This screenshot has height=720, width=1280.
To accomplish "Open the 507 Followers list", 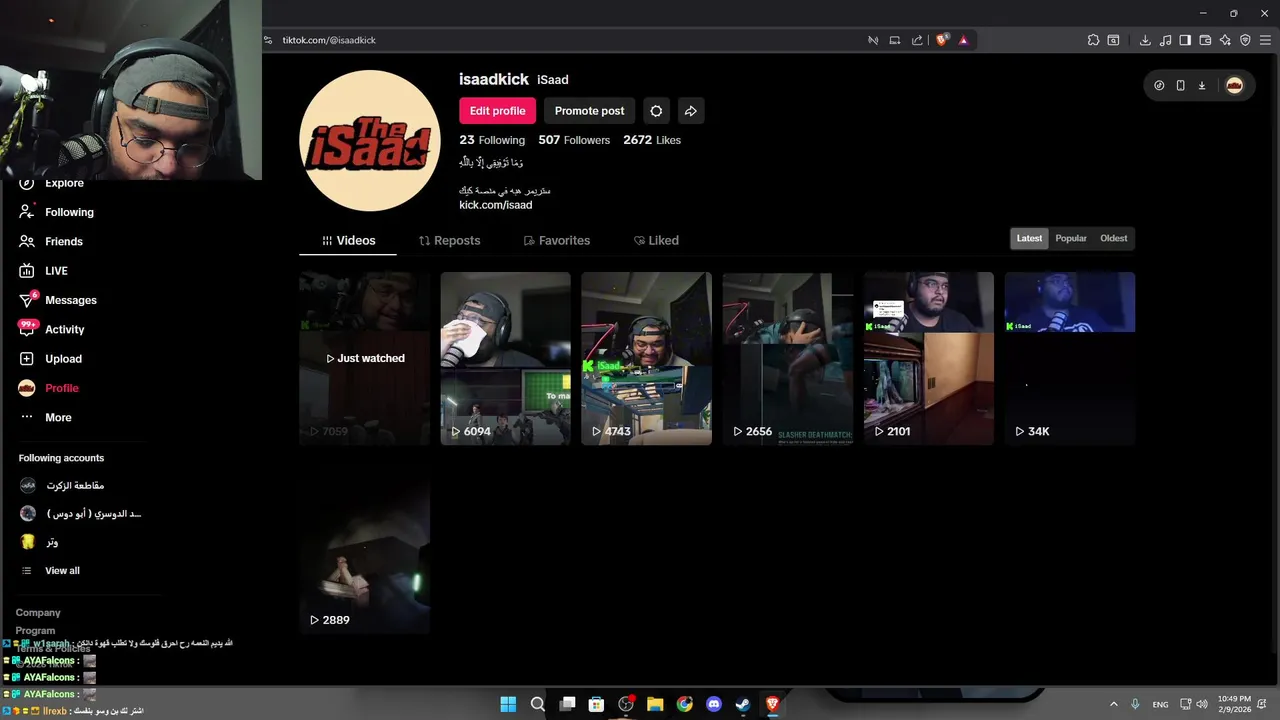I will pos(574,140).
